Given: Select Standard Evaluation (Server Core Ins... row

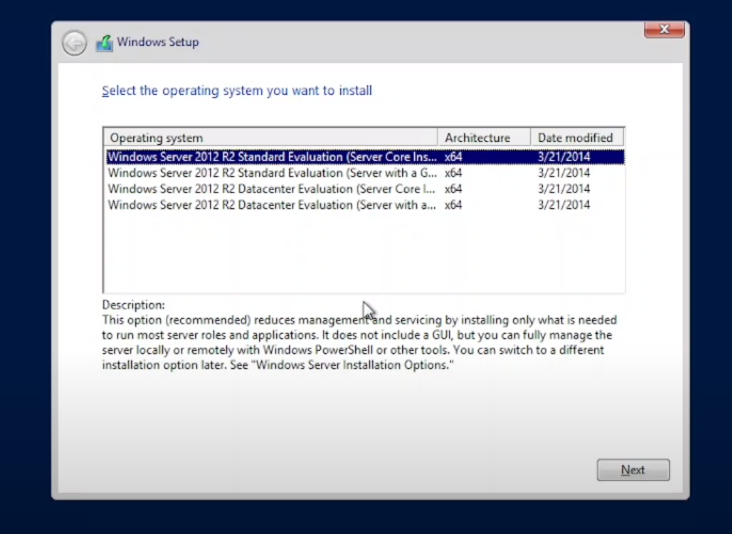Looking at the screenshot, I should [365, 157].
